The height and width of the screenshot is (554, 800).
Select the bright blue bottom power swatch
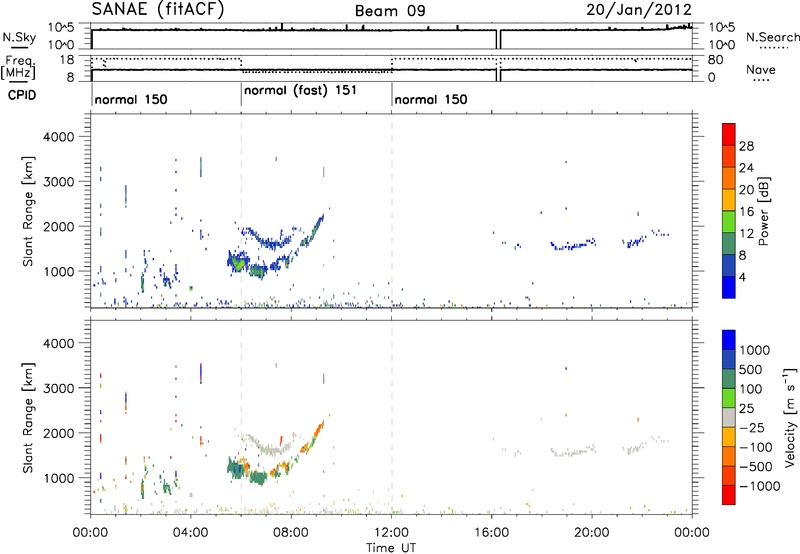tap(729, 287)
